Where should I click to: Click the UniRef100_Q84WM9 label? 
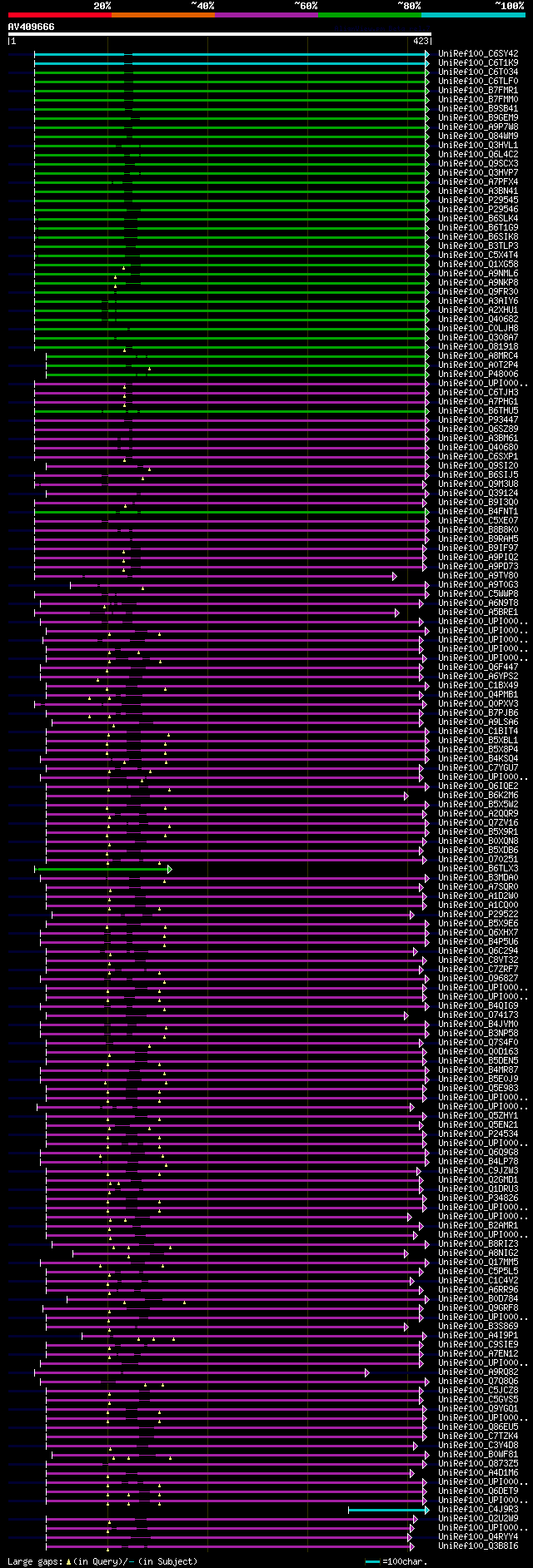tap(478, 136)
